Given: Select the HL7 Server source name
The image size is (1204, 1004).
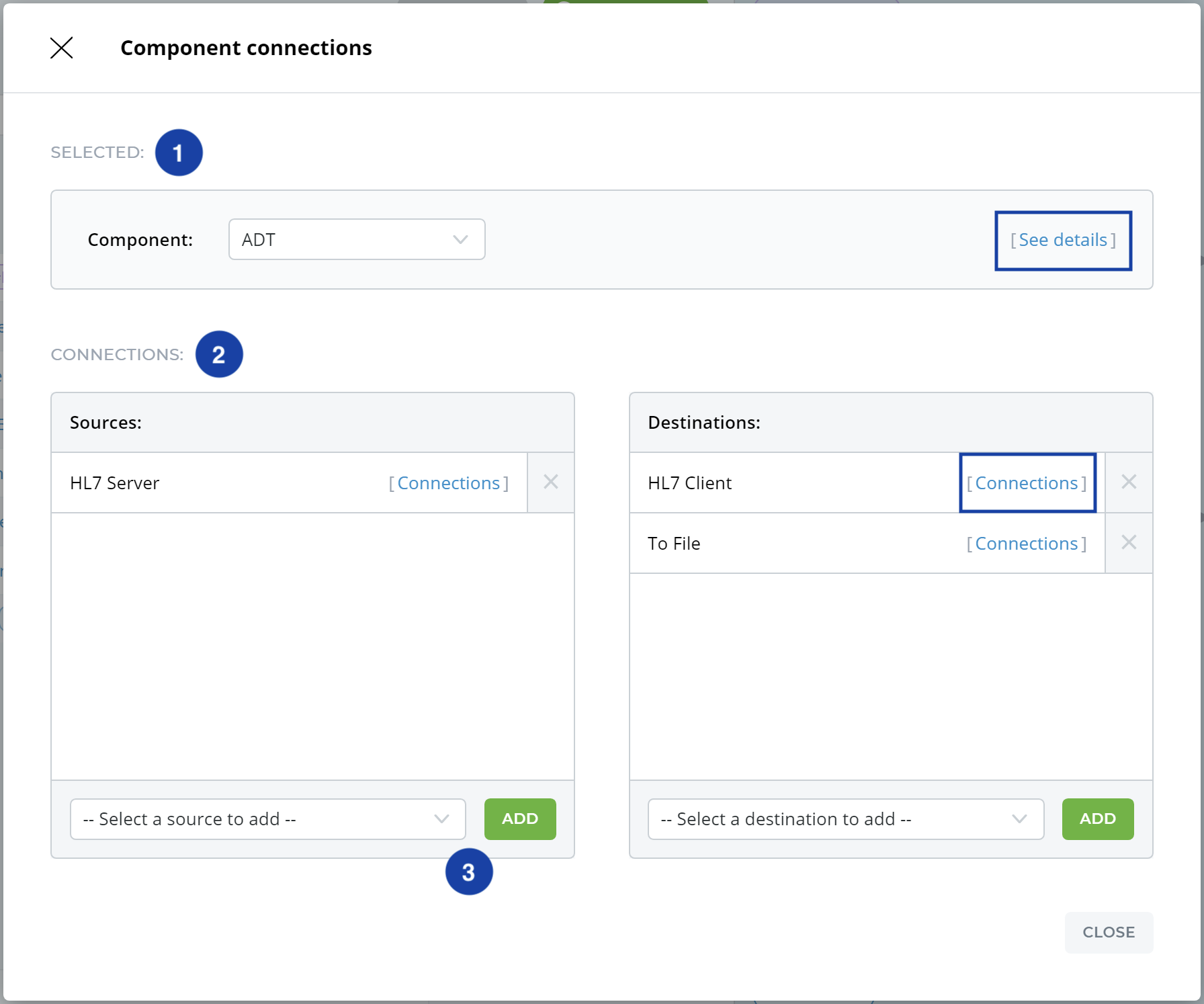Looking at the screenshot, I should click(x=115, y=483).
